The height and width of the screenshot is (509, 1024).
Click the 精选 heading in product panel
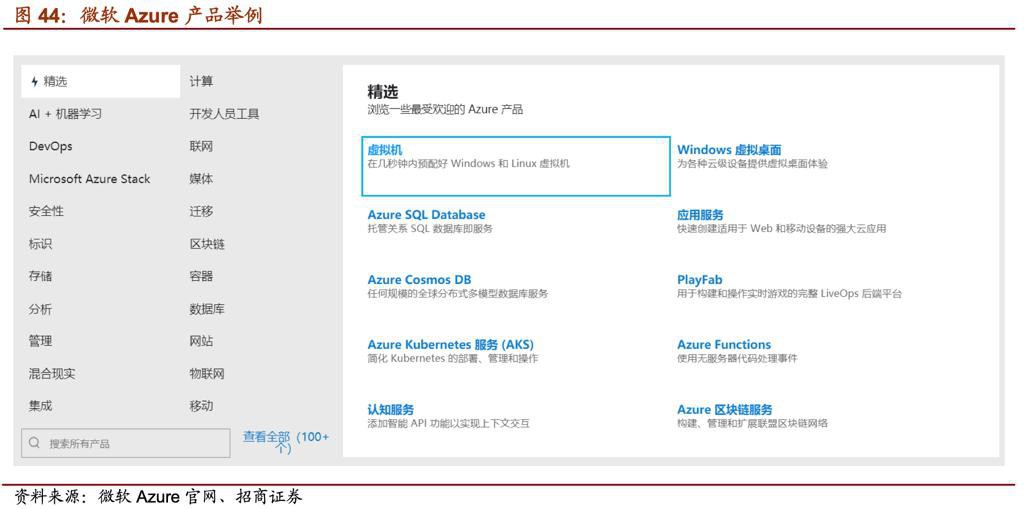(383, 92)
